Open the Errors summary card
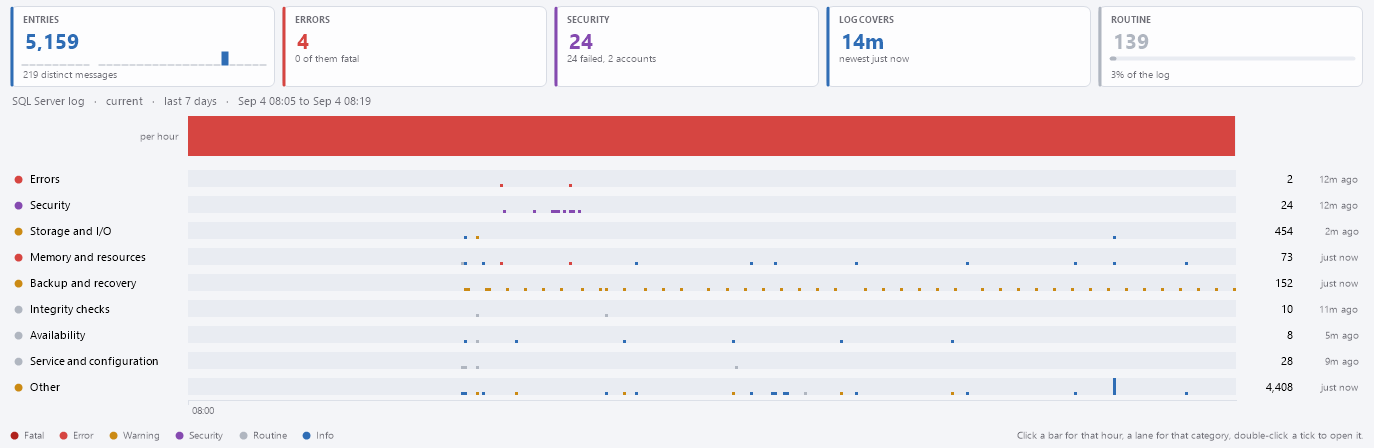1374x448 pixels. 415,46
